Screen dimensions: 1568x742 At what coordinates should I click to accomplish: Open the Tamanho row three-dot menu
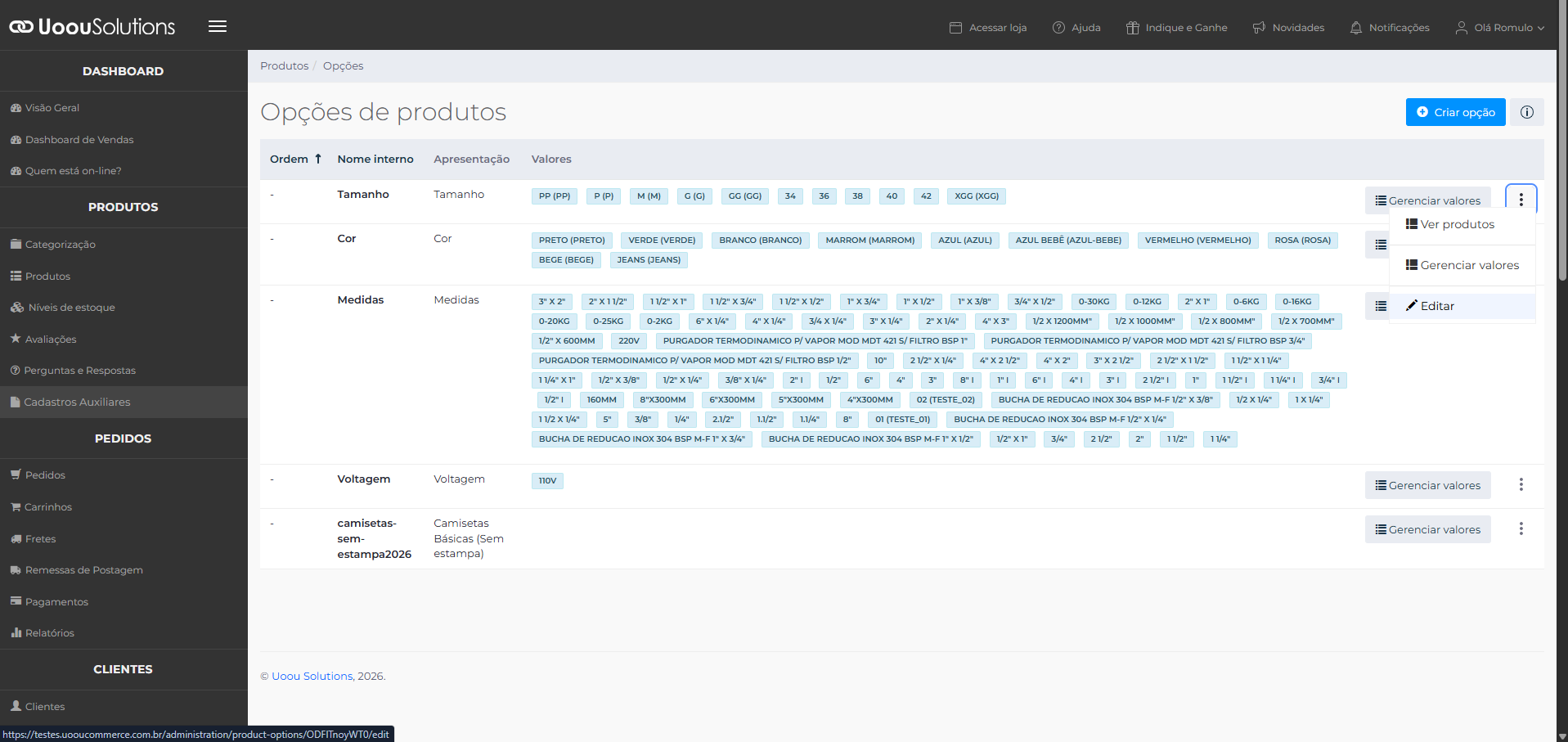coord(1521,200)
